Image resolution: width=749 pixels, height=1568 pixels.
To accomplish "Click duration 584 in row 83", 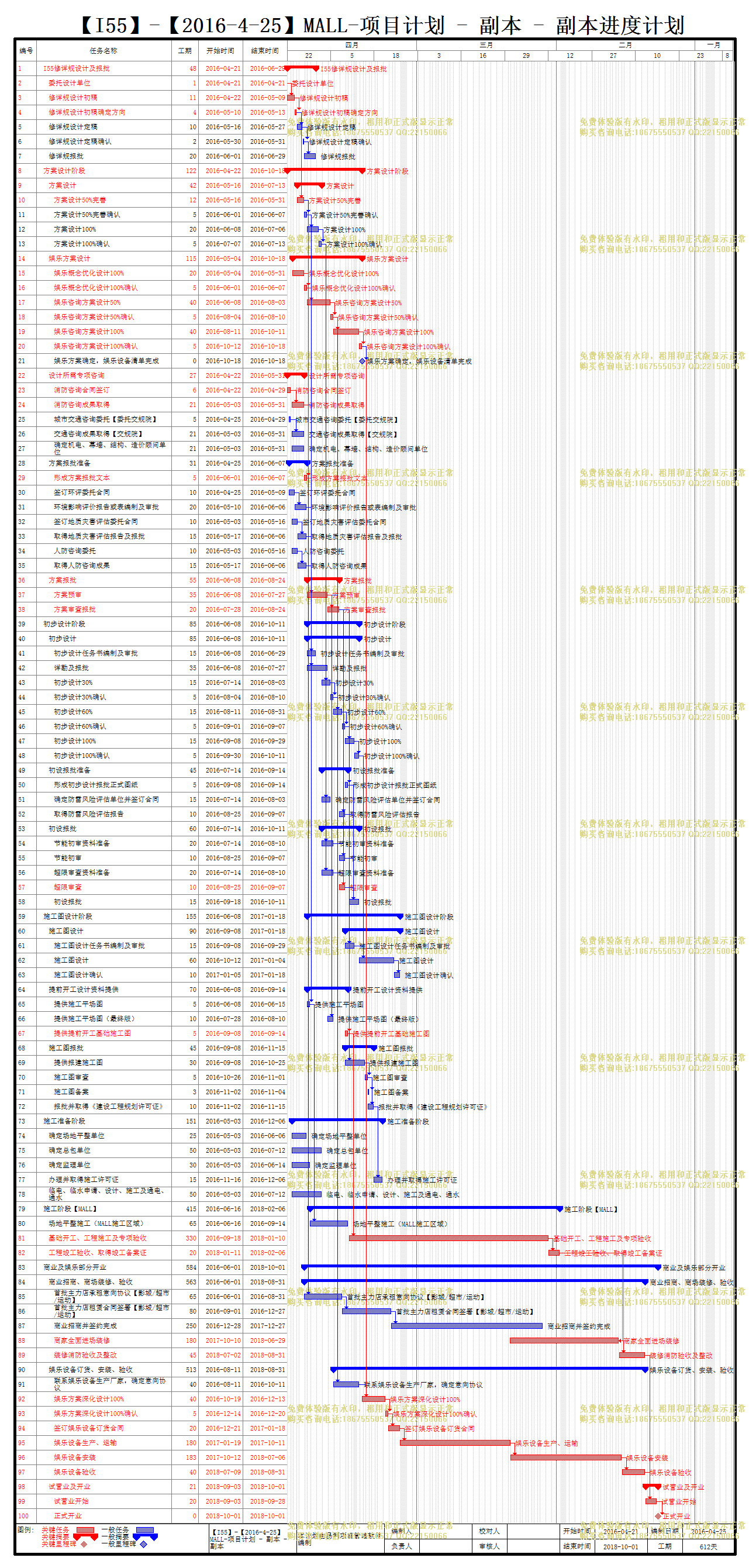I will pyautogui.click(x=191, y=1267).
